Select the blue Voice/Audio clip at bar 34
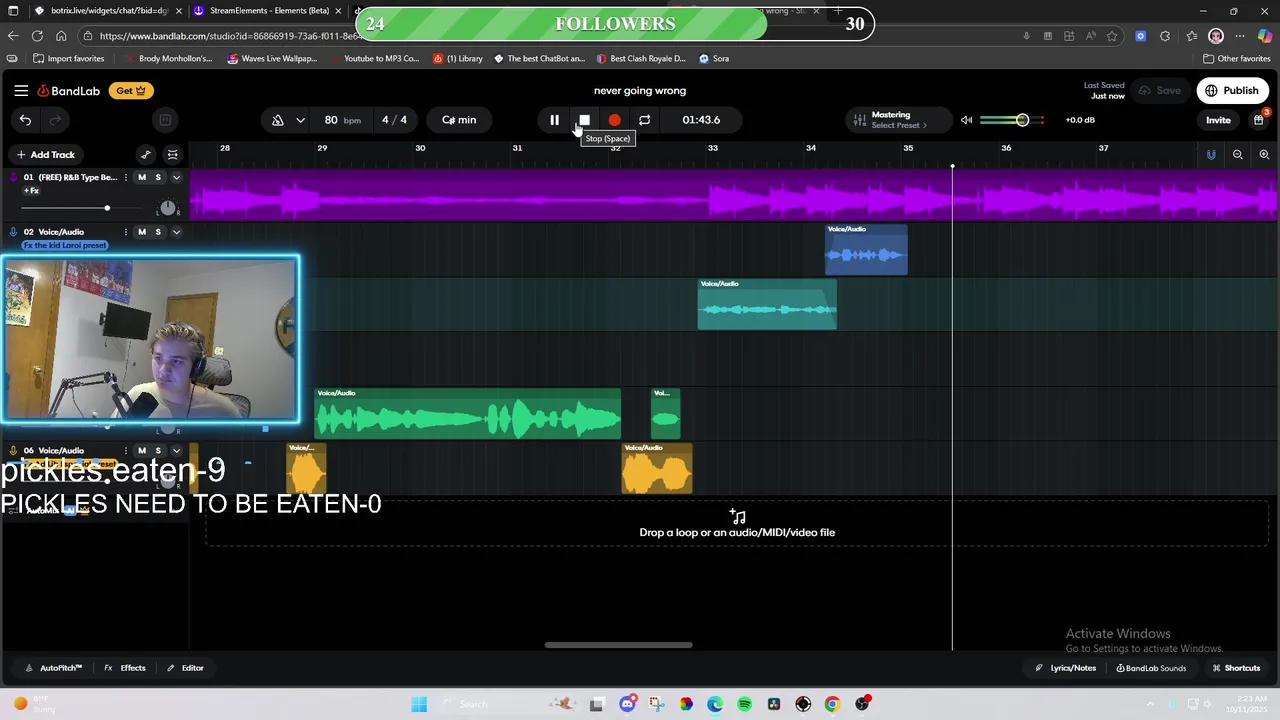This screenshot has width=1280, height=720. [866, 250]
